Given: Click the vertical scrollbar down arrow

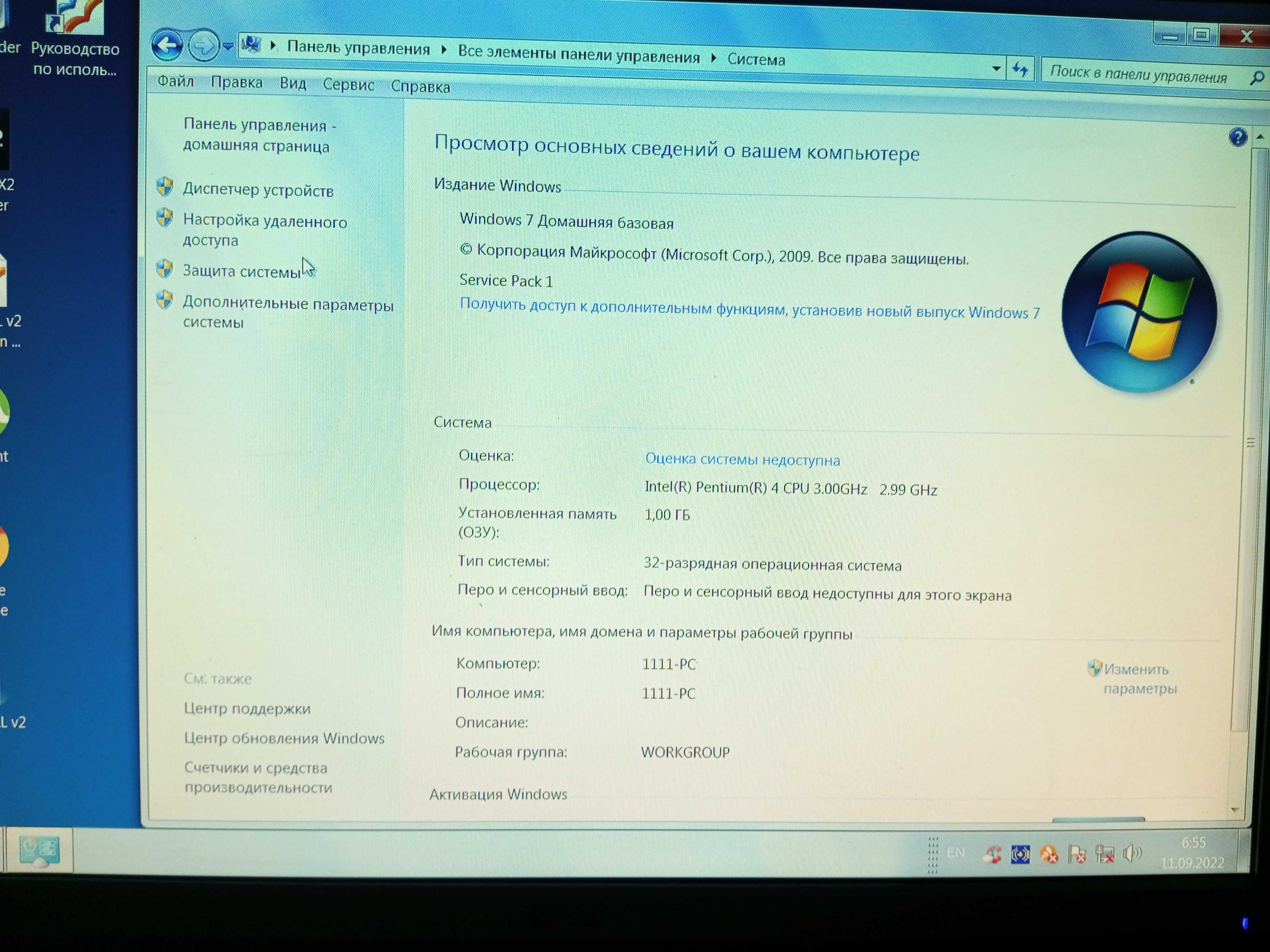Looking at the screenshot, I should point(1235,810).
